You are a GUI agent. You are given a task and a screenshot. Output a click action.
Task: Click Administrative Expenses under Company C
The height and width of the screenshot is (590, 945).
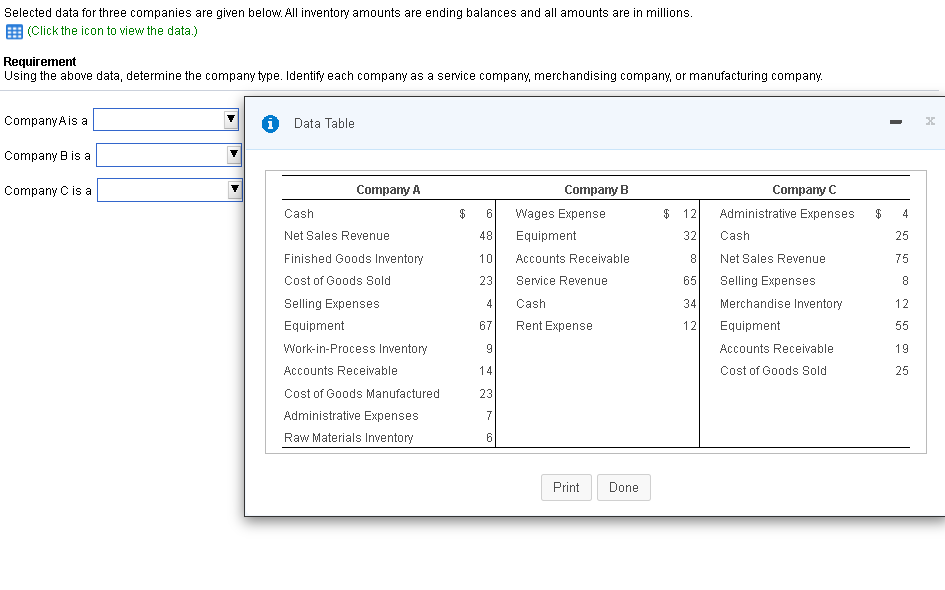(x=786, y=213)
